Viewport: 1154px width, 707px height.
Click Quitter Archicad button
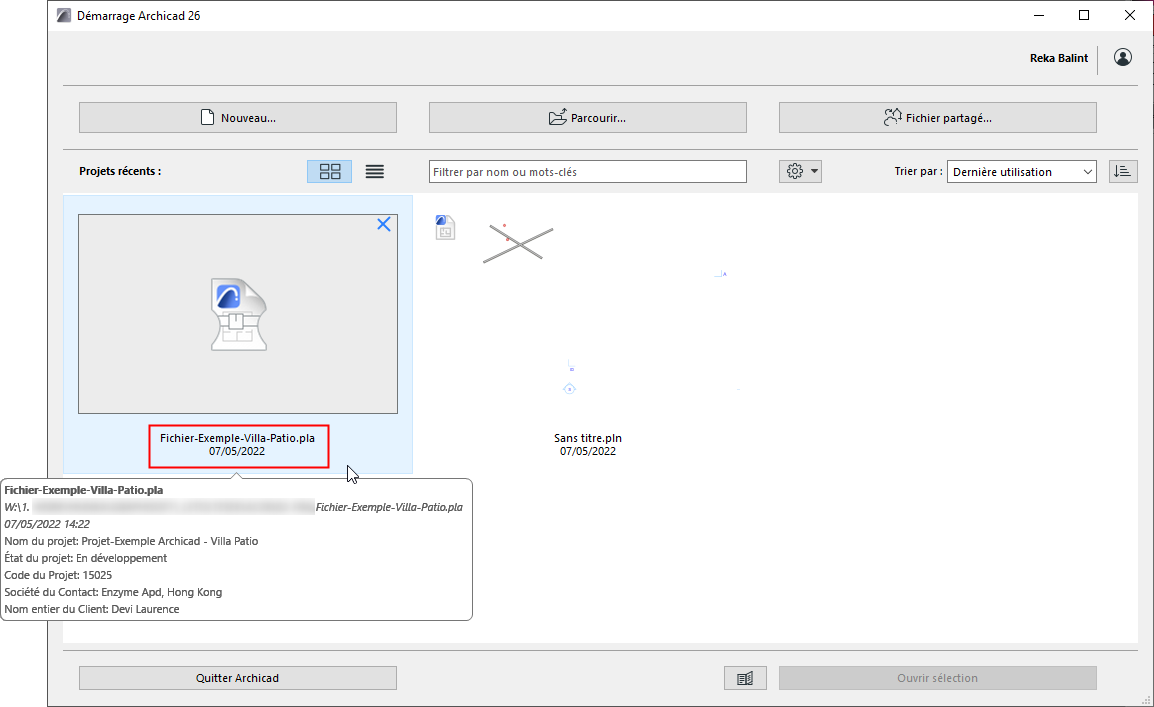coord(238,678)
